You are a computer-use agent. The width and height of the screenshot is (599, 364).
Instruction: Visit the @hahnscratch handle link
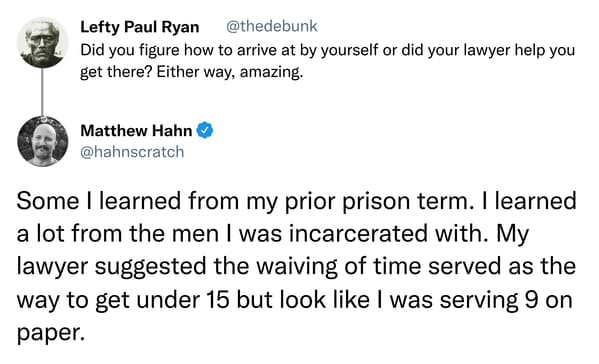pos(132,152)
